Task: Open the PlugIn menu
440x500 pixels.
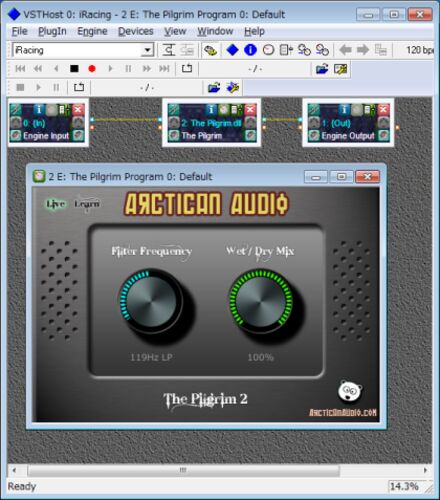Action: coord(52,31)
